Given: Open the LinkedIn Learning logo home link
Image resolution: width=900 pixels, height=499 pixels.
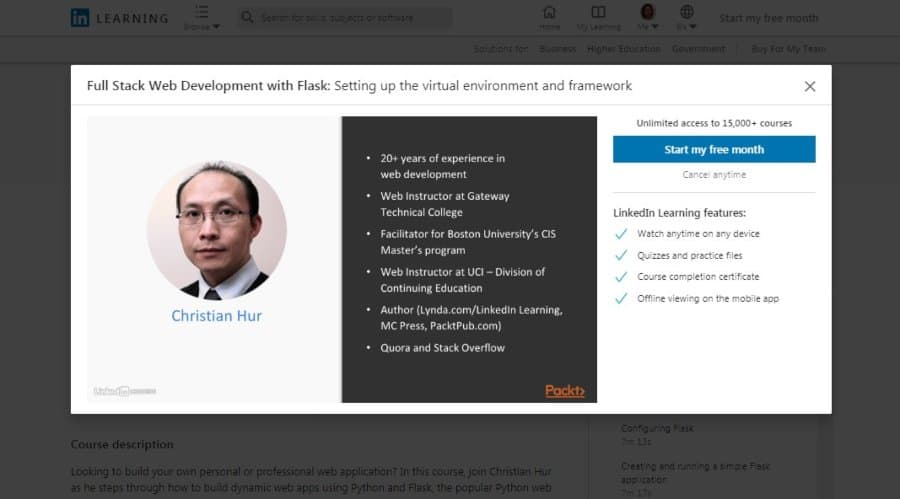Looking at the screenshot, I should [x=119, y=18].
